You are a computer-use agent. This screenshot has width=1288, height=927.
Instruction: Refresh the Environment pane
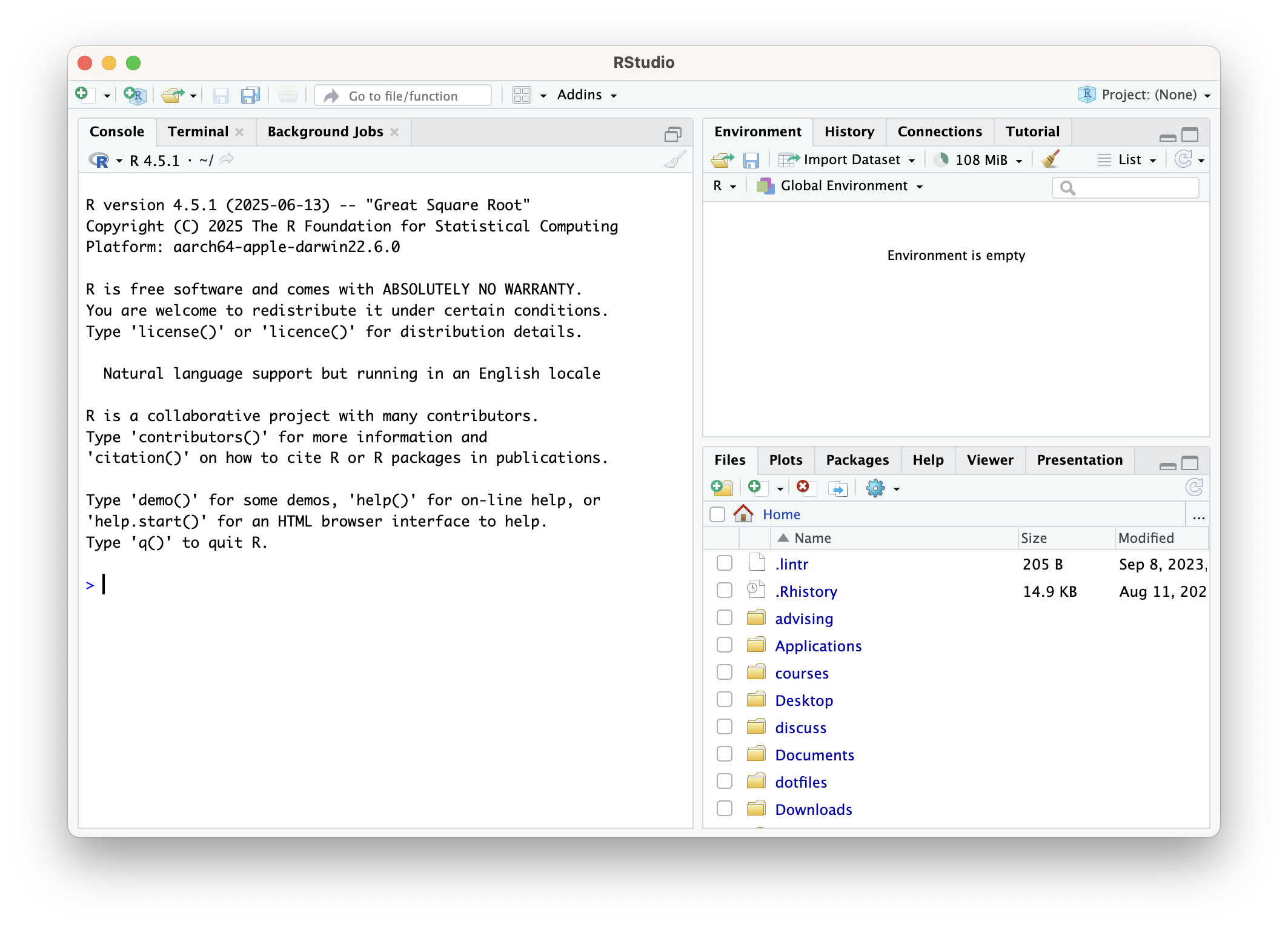1184,159
